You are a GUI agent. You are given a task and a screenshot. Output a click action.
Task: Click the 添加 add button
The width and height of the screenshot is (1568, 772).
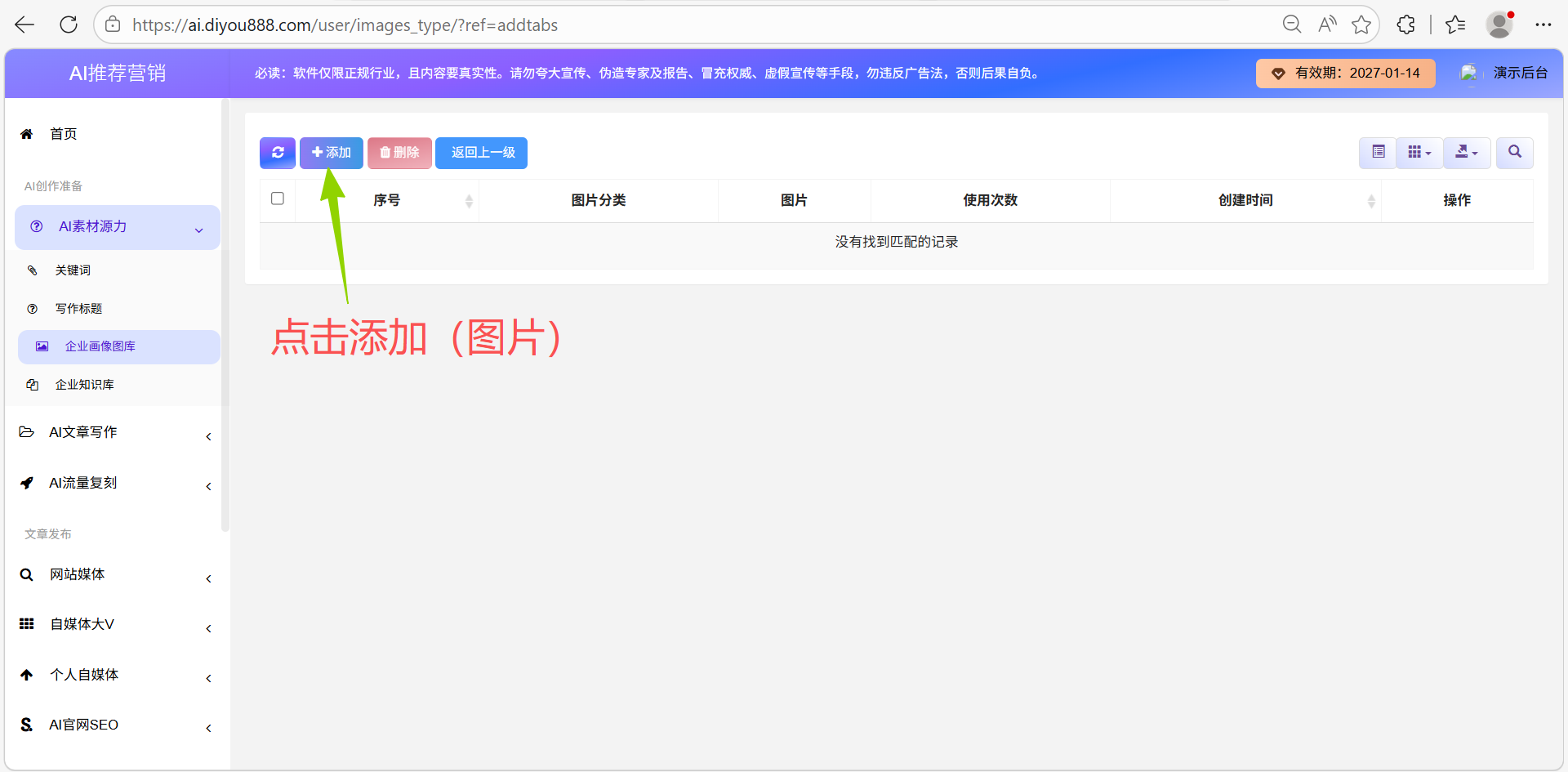331,153
